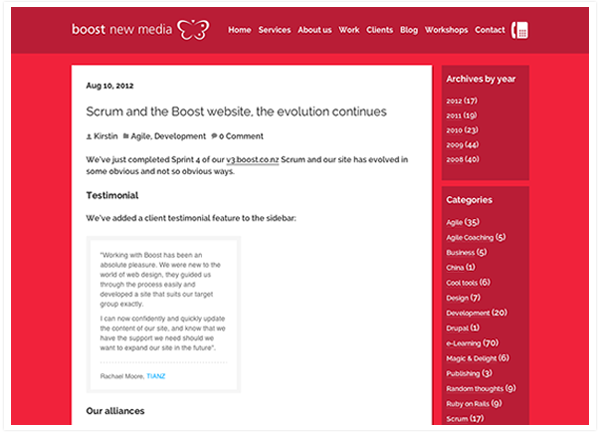Click the Testimonial subheading
The height and width of the screenshot is (433, 600).
tap(112, 195)
